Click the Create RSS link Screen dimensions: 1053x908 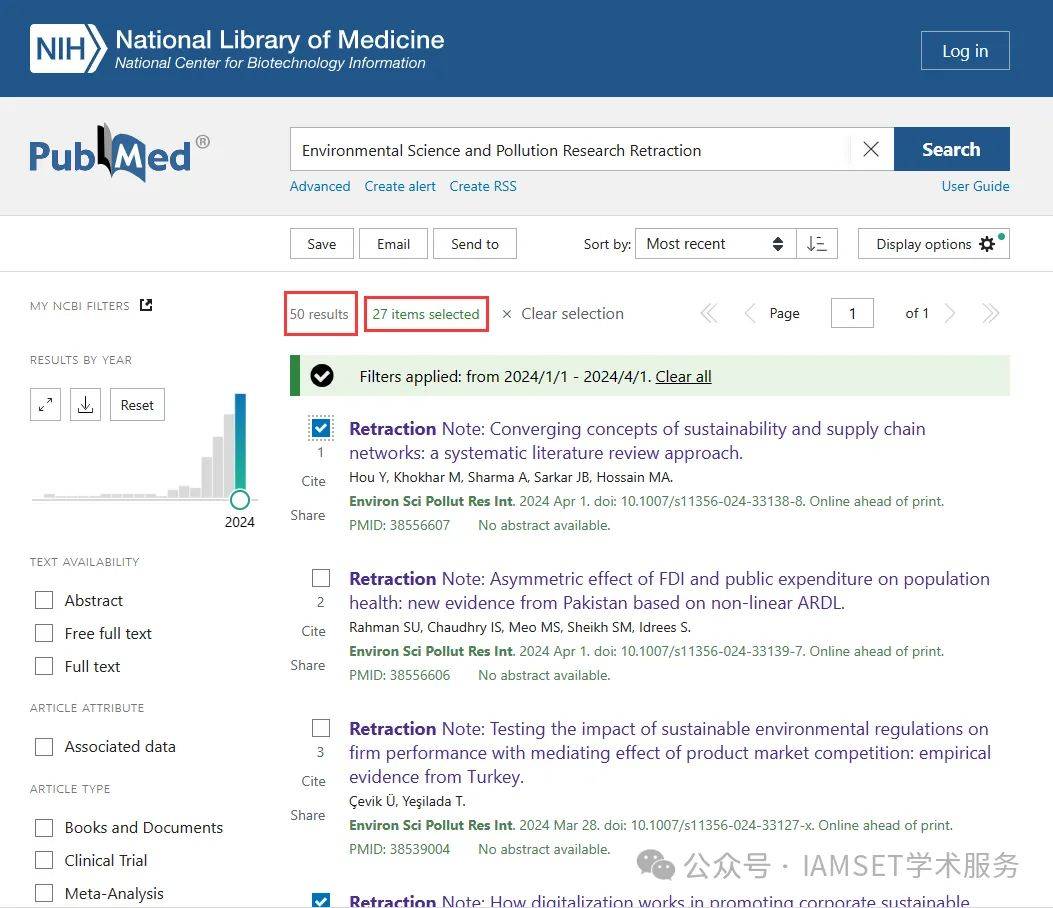[483, 186]
